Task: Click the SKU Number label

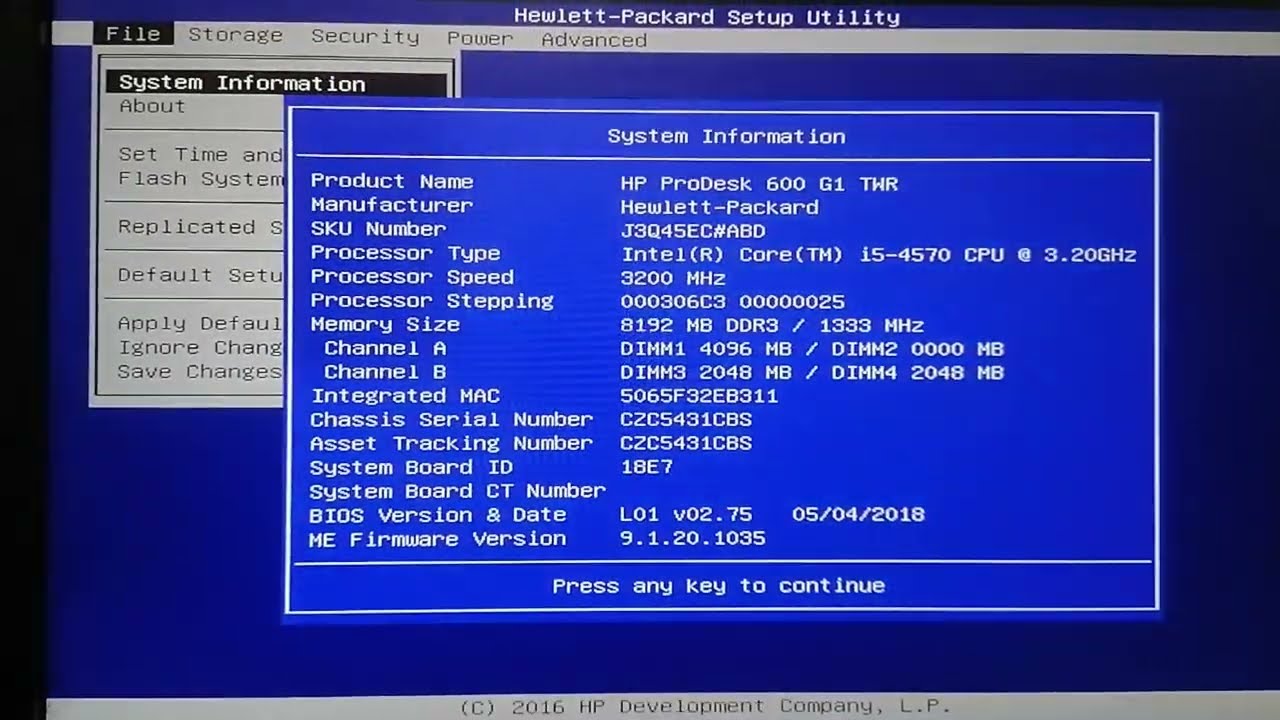Action: click(x=378, y=229)
